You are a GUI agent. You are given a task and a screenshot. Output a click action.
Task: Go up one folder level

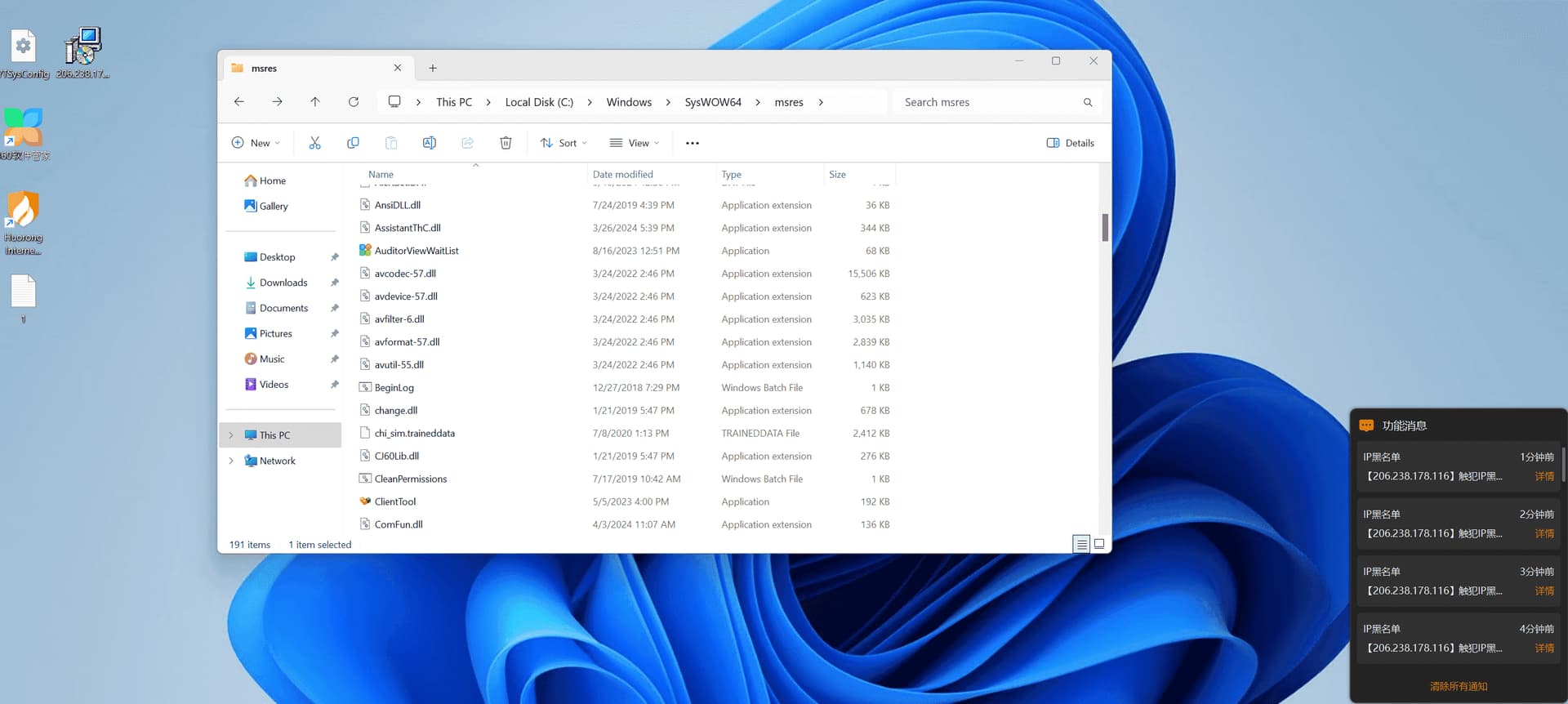[315, 102]
